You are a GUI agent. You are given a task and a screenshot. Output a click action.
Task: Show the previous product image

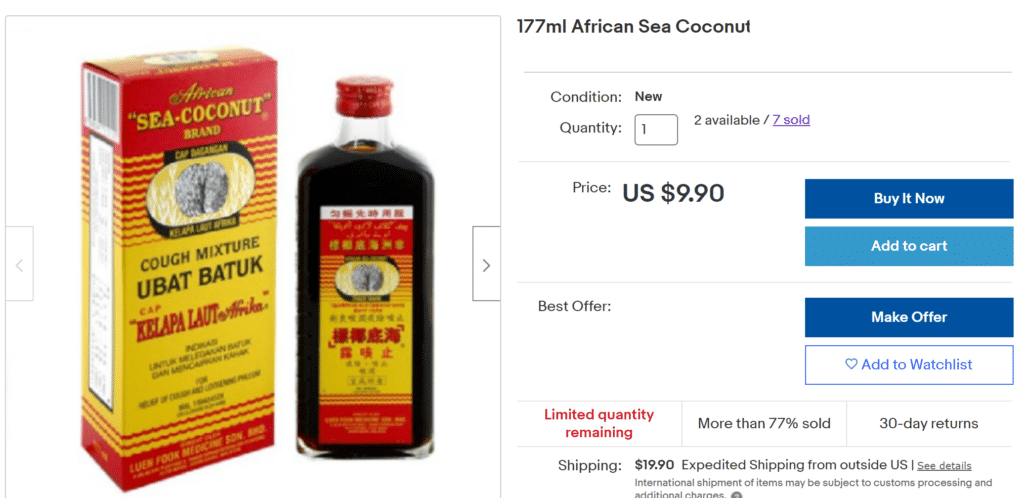click(19, 264)
